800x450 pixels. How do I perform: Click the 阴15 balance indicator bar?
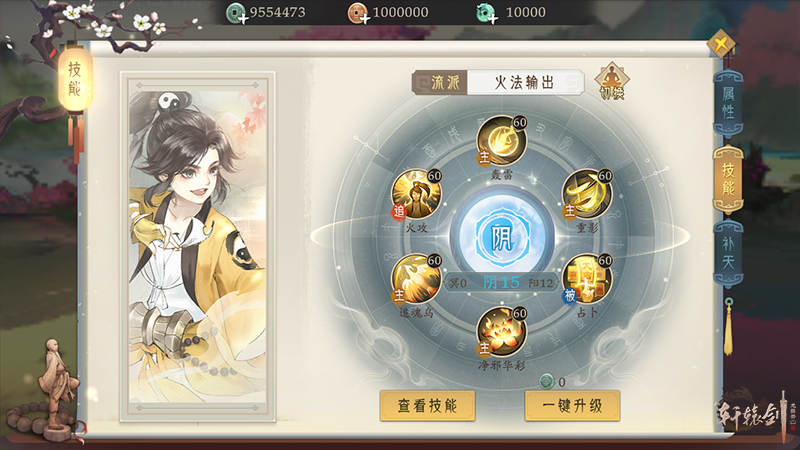[x=501, y=282]
